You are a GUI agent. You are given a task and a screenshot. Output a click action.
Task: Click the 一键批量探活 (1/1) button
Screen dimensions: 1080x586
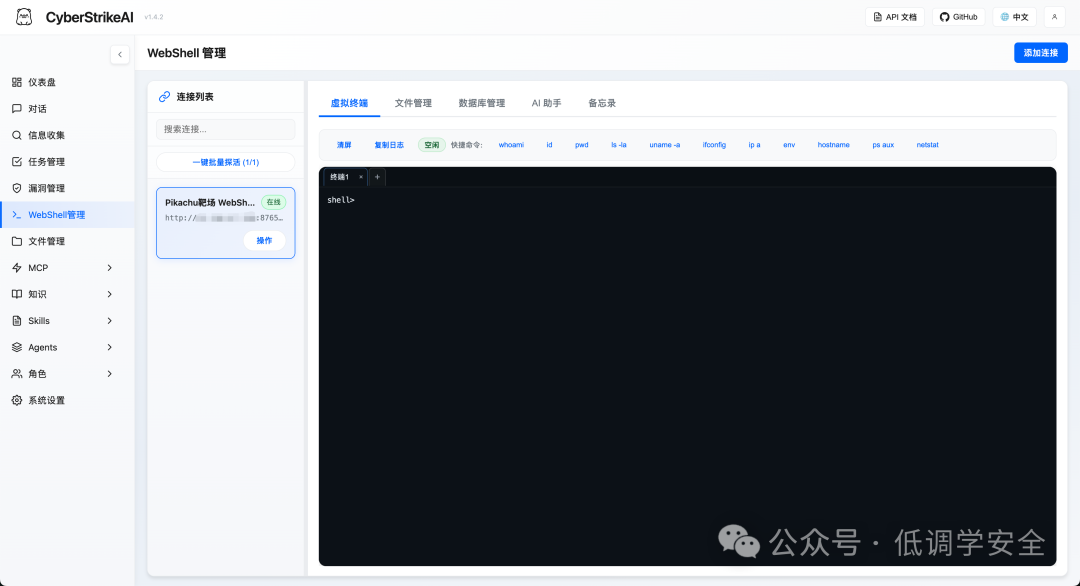point(226,163)
